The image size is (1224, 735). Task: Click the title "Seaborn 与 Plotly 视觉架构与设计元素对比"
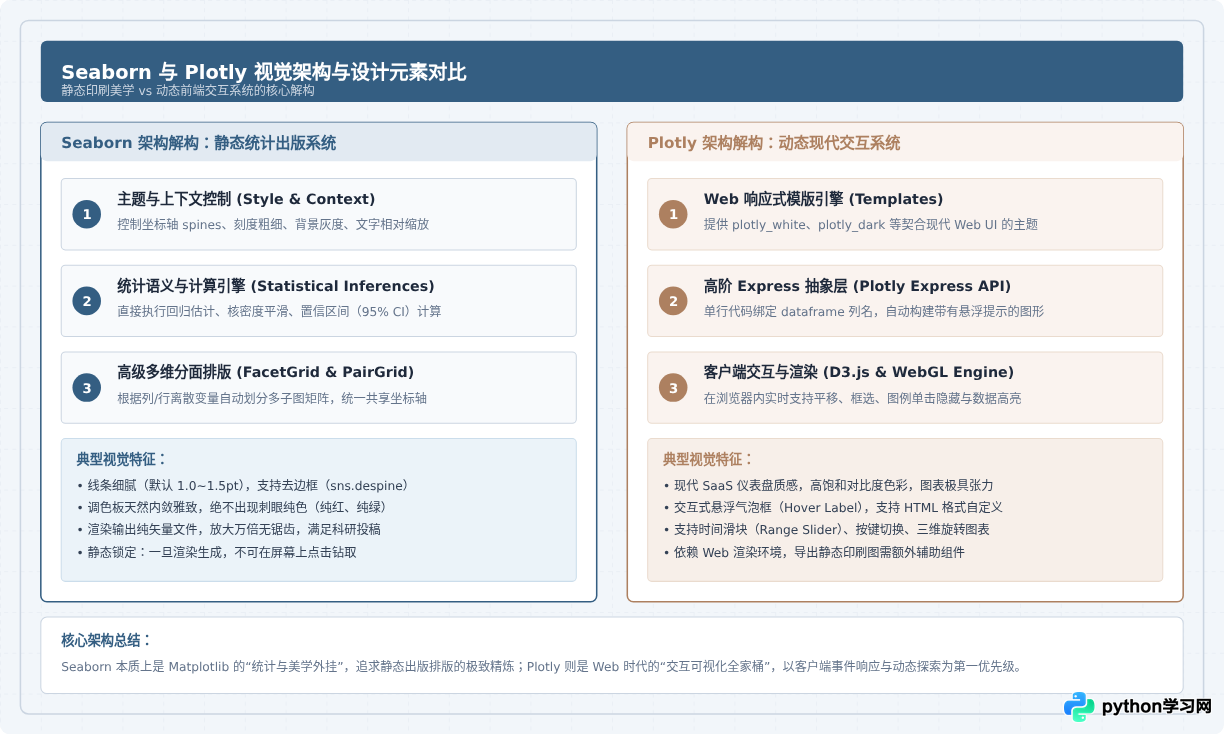(264, 72)
